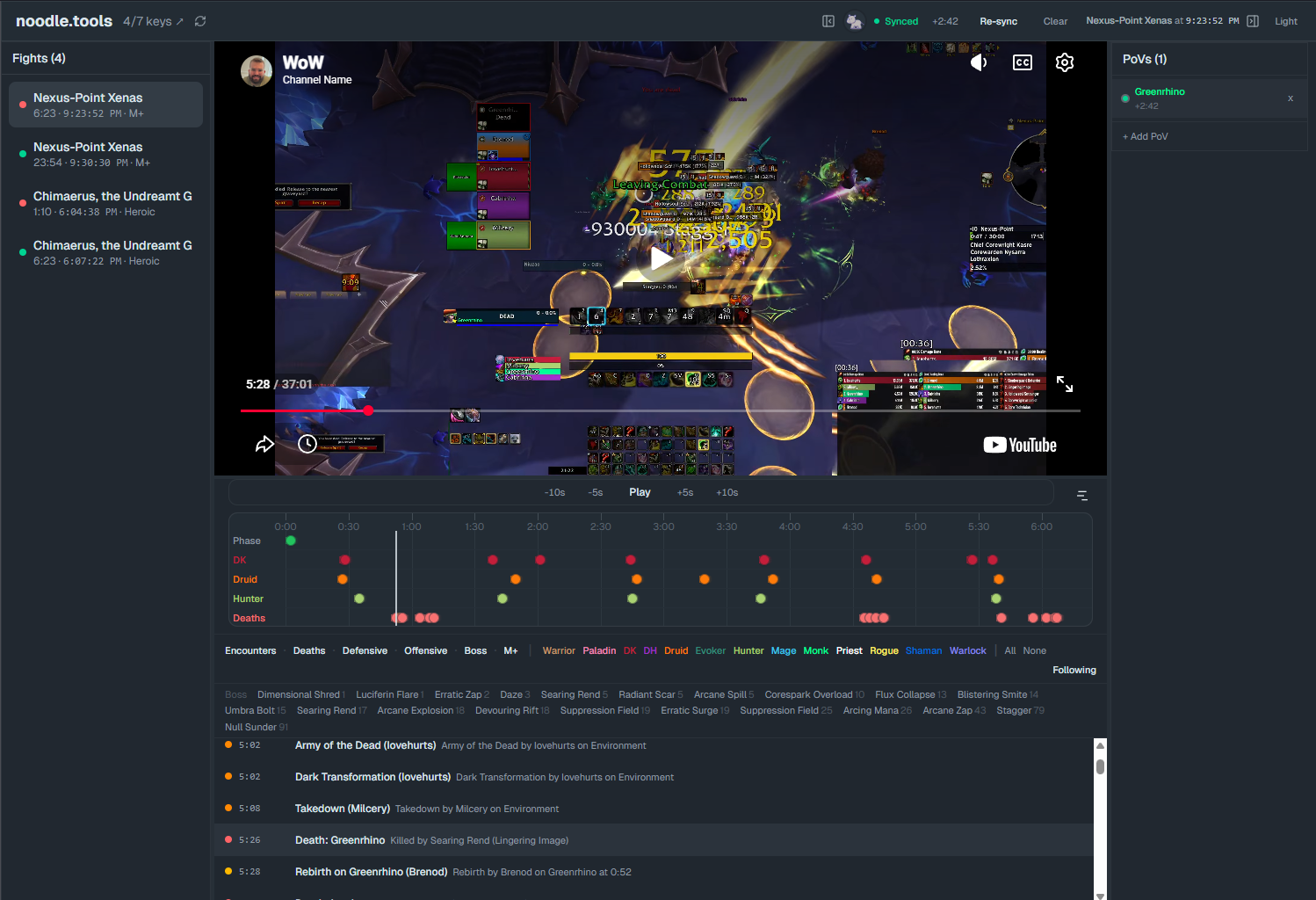Switch to the Defensive events tab
1316x900 pixels.
click(x=365, y=650)
